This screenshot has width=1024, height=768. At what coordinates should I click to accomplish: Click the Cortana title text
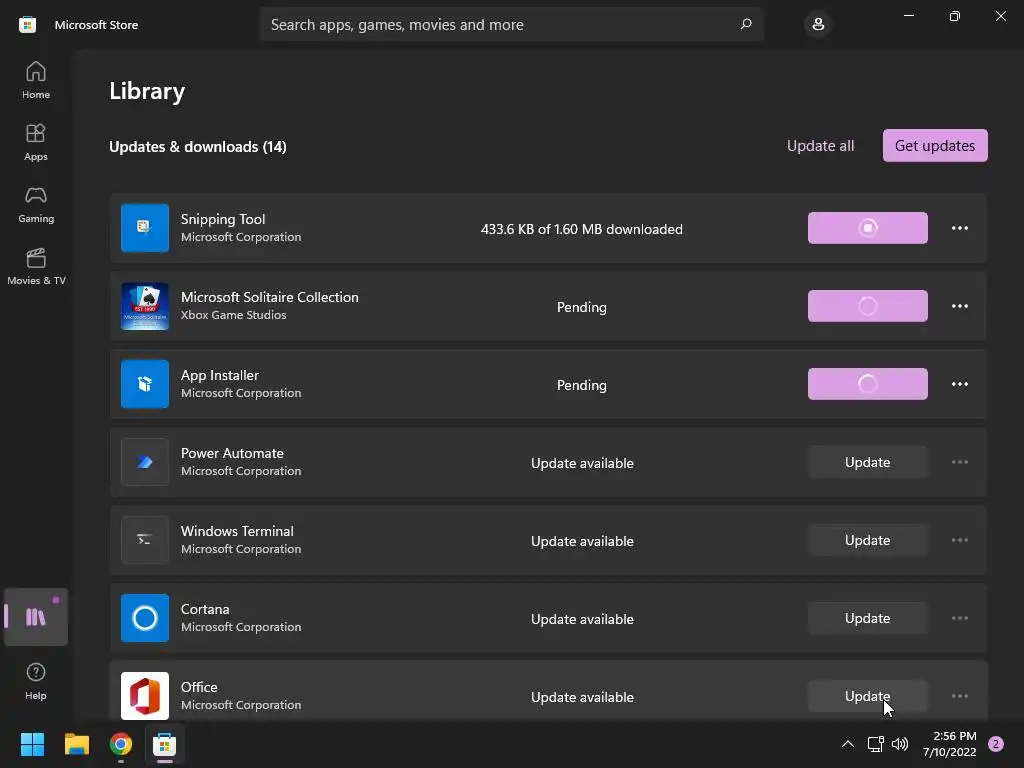205,609
